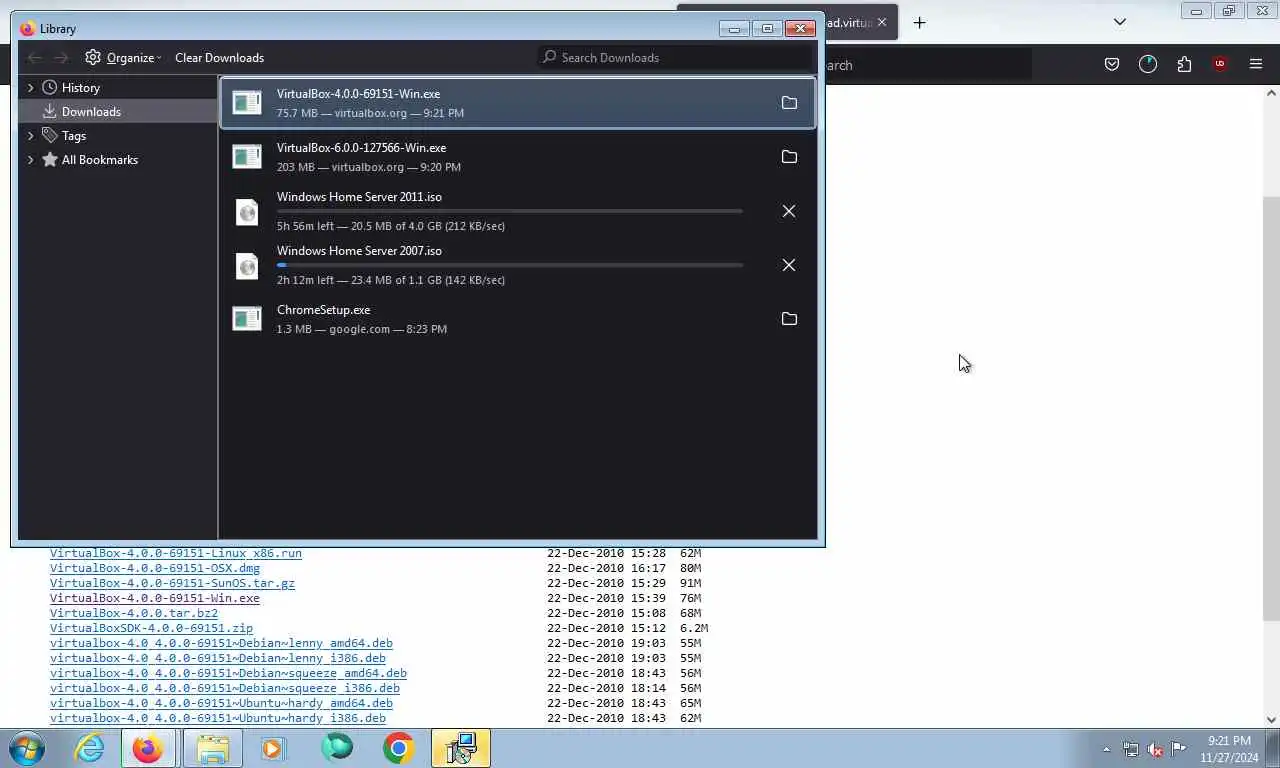Select the ChromeSetup.exe download entry
The width and height of the screenshot is (1280, 768).
click(518, 319)
